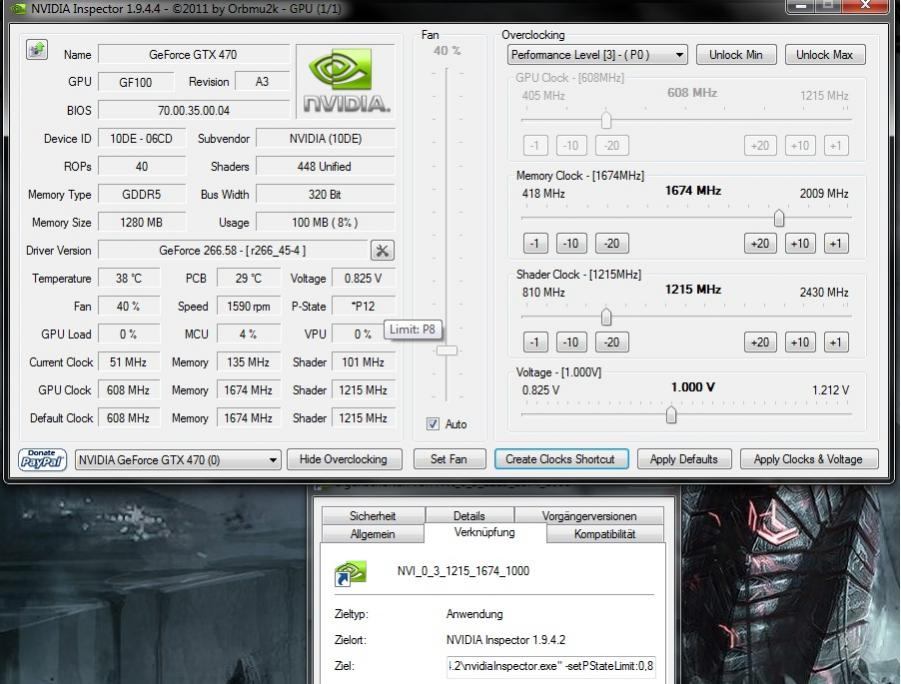Increase Memory Clock by 1 MHz
Viewport: 901px width, 684px height.
(835, 243)
